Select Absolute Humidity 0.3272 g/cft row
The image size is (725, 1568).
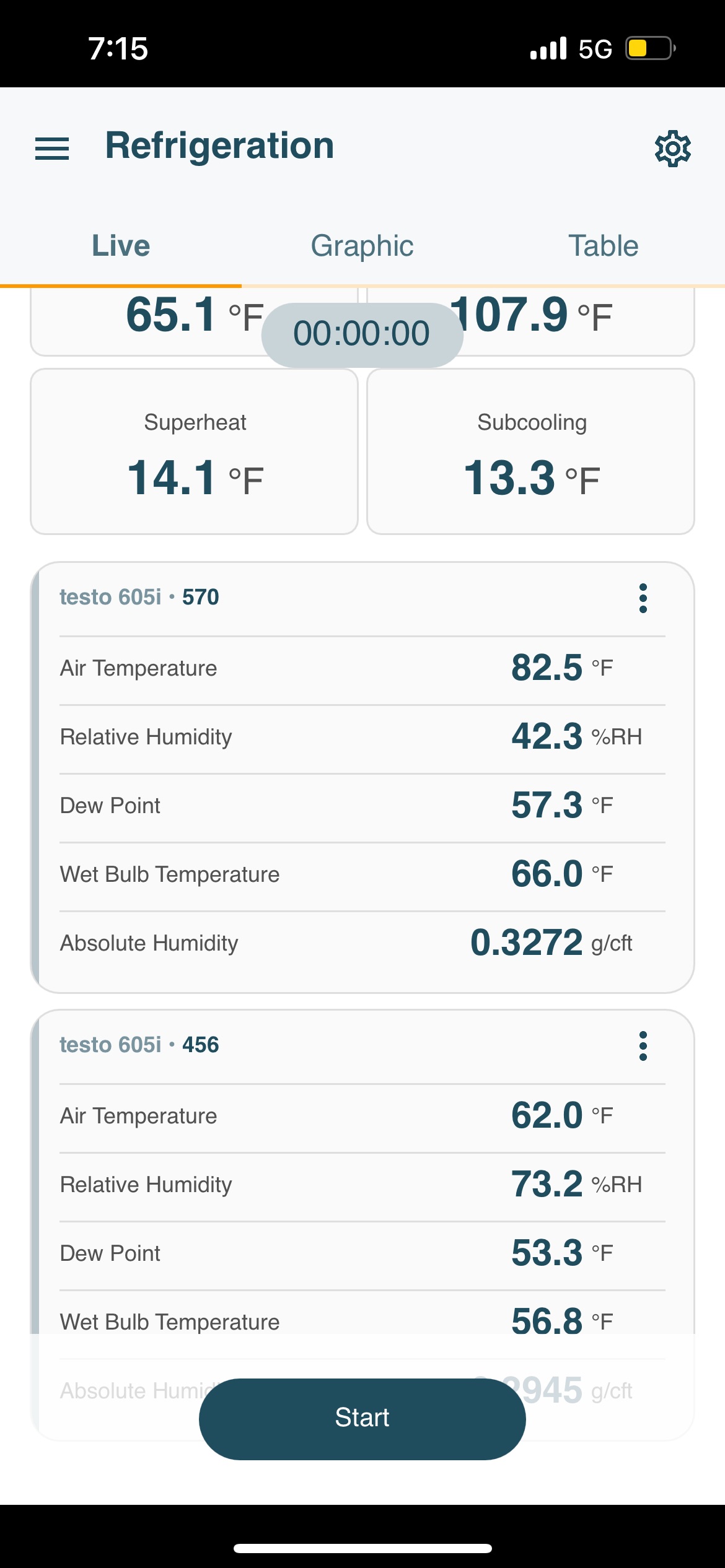pos(362,944)
